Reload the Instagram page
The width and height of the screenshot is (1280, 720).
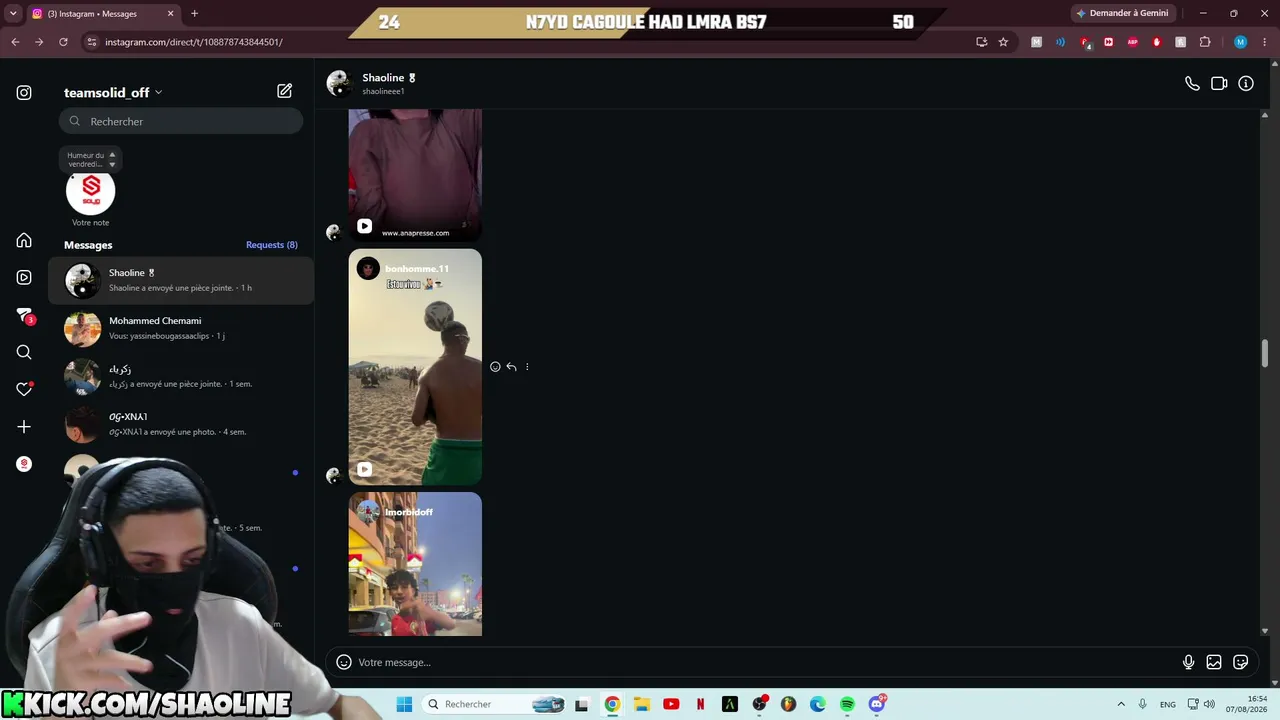coord(63,42)
